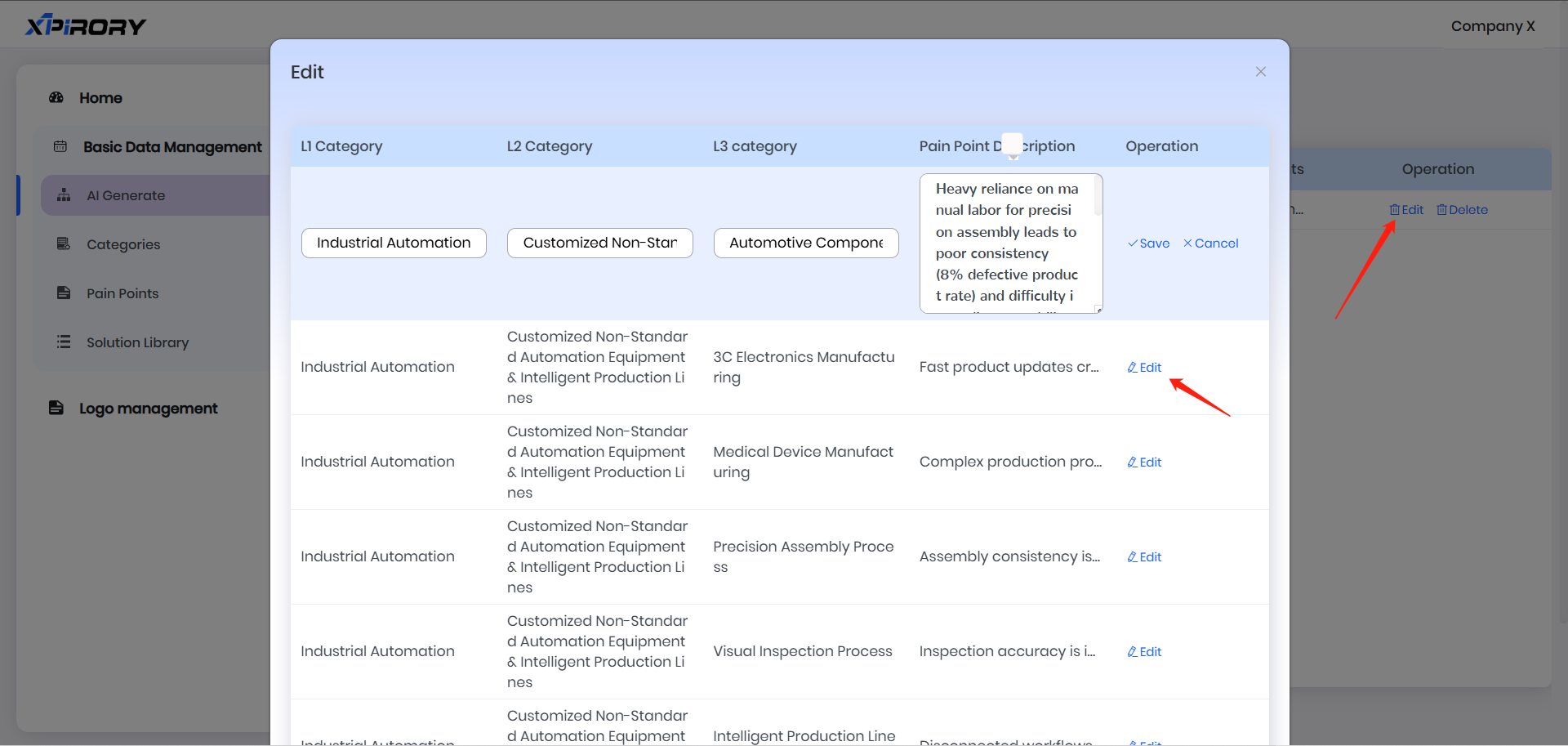Cancel editing the current row

[1210, 243]
